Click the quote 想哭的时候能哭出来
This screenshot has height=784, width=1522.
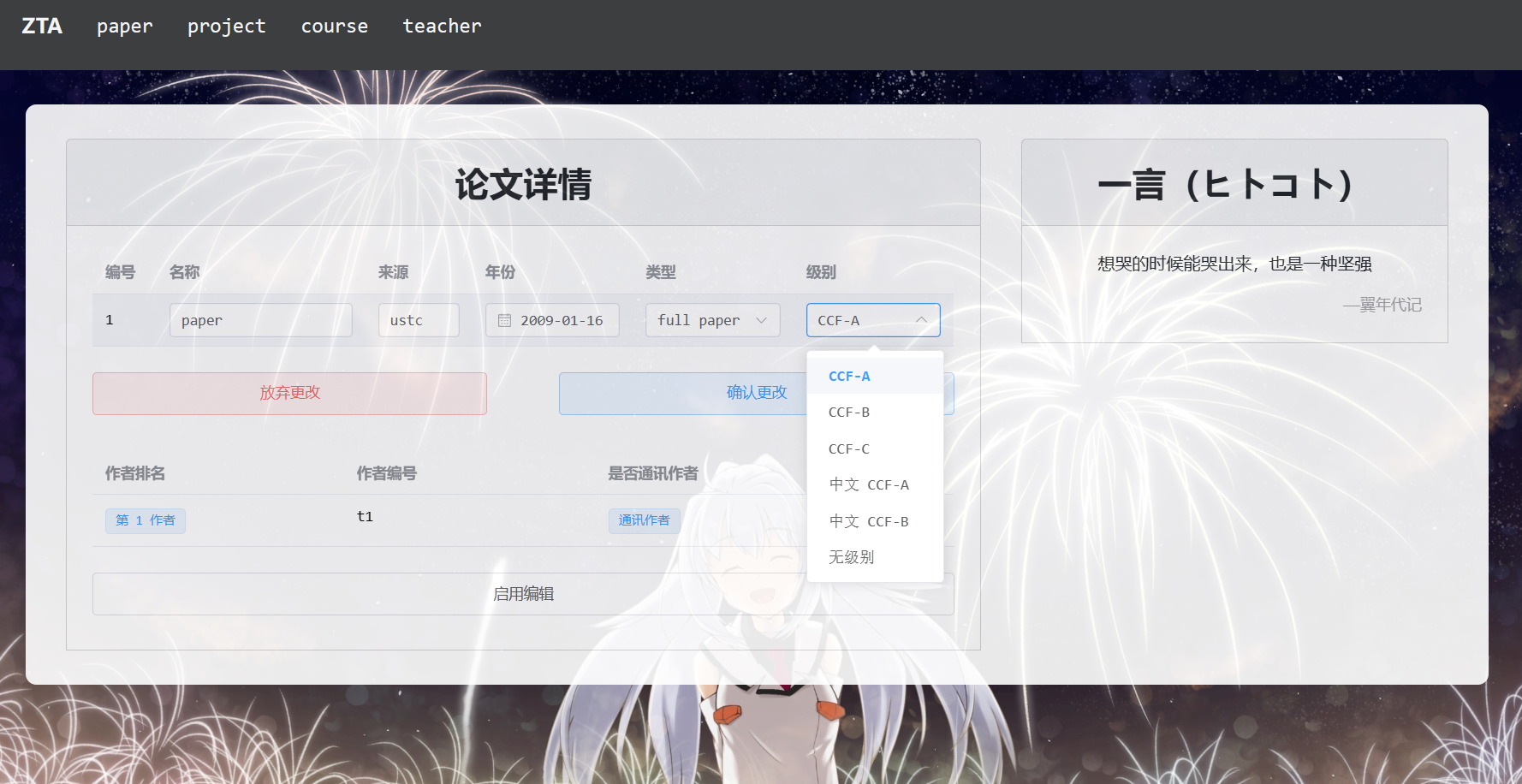pyautogui.click(x=1234, y=264)
